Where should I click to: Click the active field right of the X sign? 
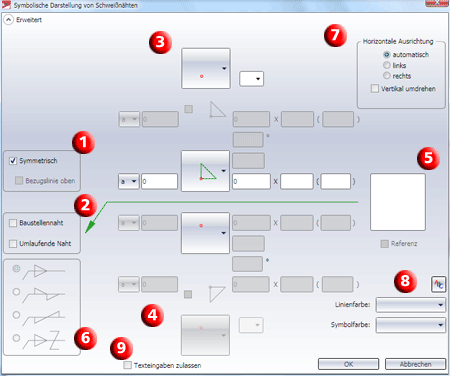(x=297, y=182)
